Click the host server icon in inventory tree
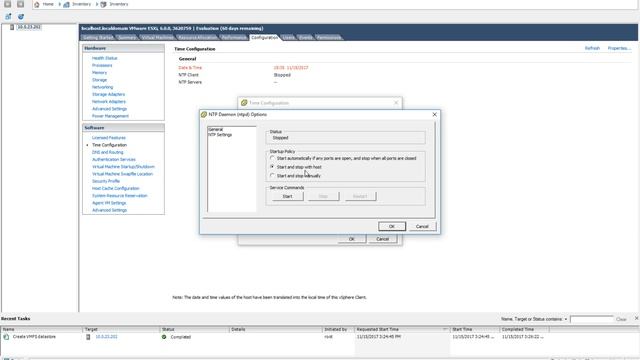 [12, 27]
